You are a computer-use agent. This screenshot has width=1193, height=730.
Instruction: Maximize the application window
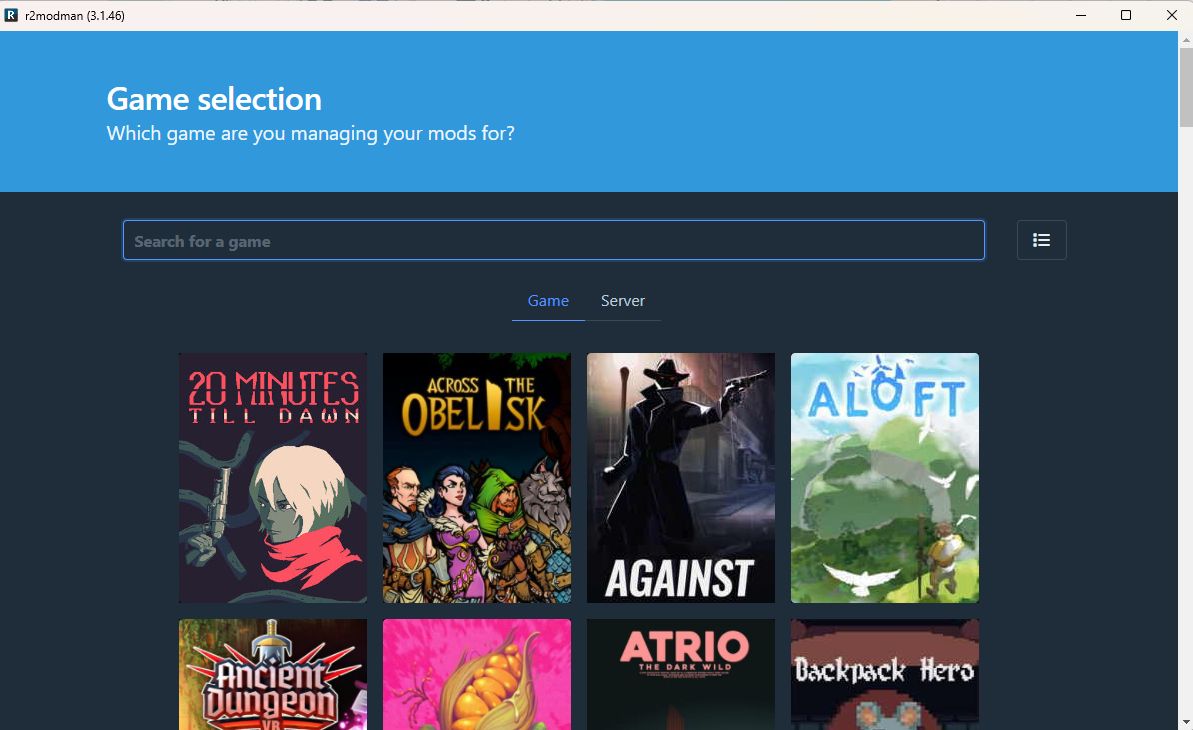click(1125, 15)
